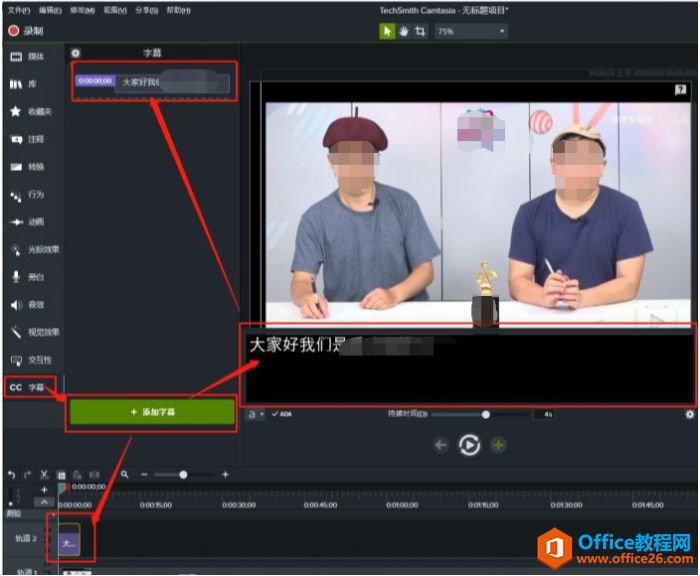Screen dimensions: 700x576
Task: Collapse the track panel with the chevron
Action: (44, 502)
